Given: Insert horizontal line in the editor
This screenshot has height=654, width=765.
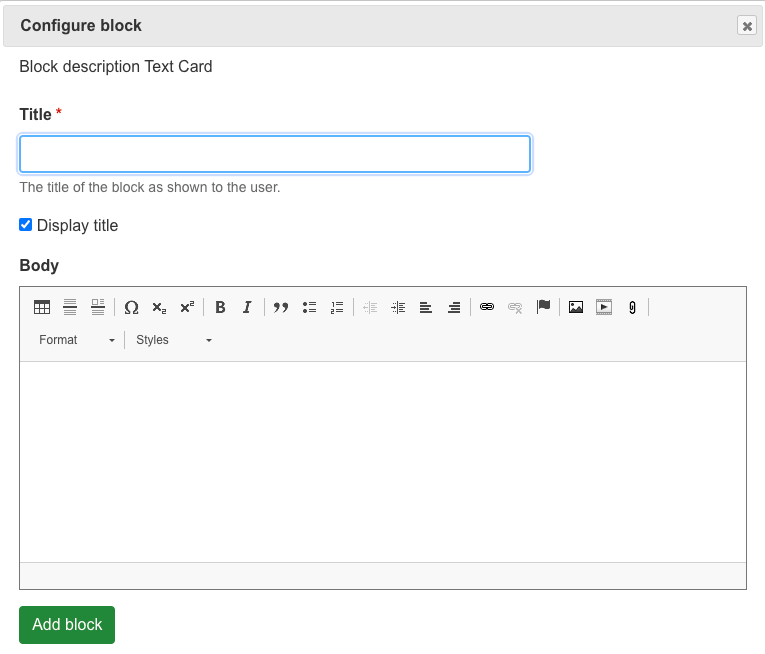Looking at the screenshot, I should pos(70,307).
